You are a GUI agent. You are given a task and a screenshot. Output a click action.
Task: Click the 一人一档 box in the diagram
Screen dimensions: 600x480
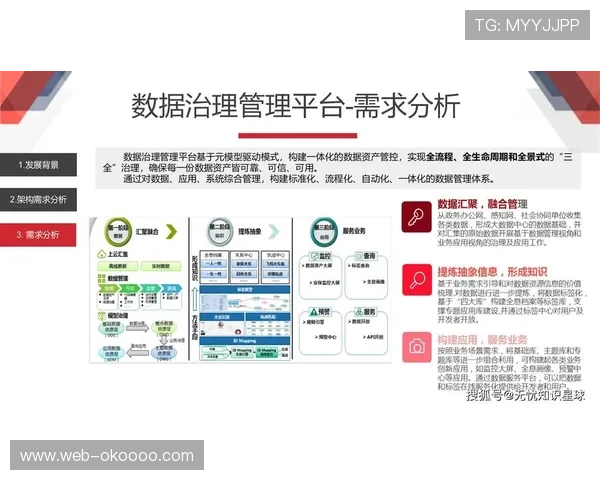click(x=214, y=264)
